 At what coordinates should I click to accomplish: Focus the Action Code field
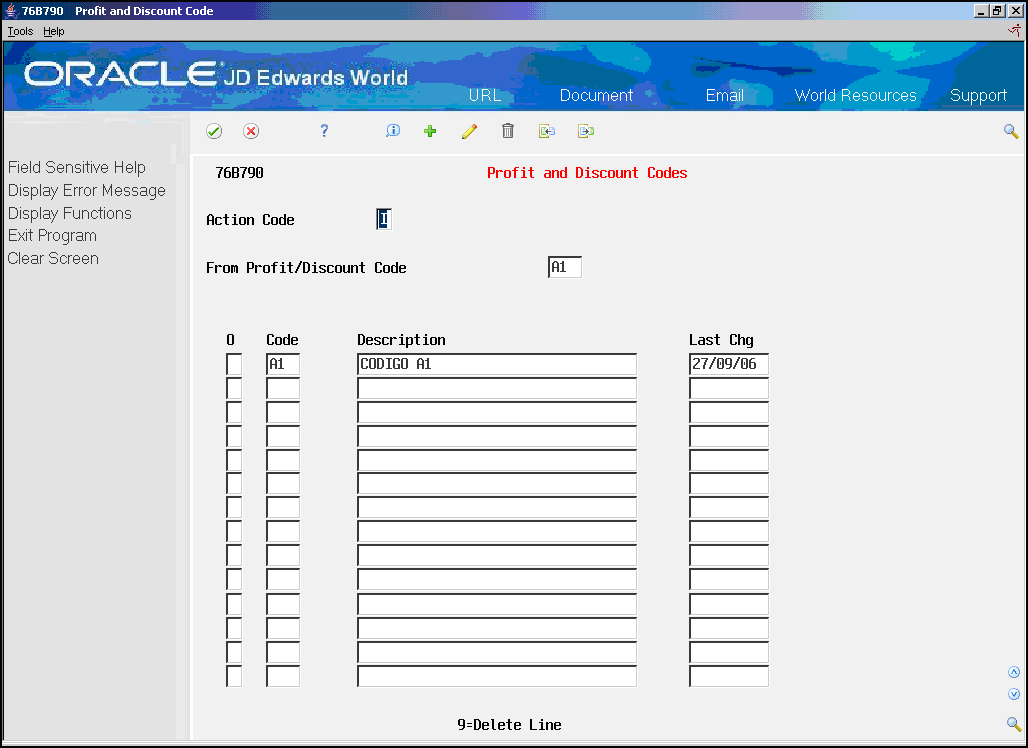(x=384, y=219)
